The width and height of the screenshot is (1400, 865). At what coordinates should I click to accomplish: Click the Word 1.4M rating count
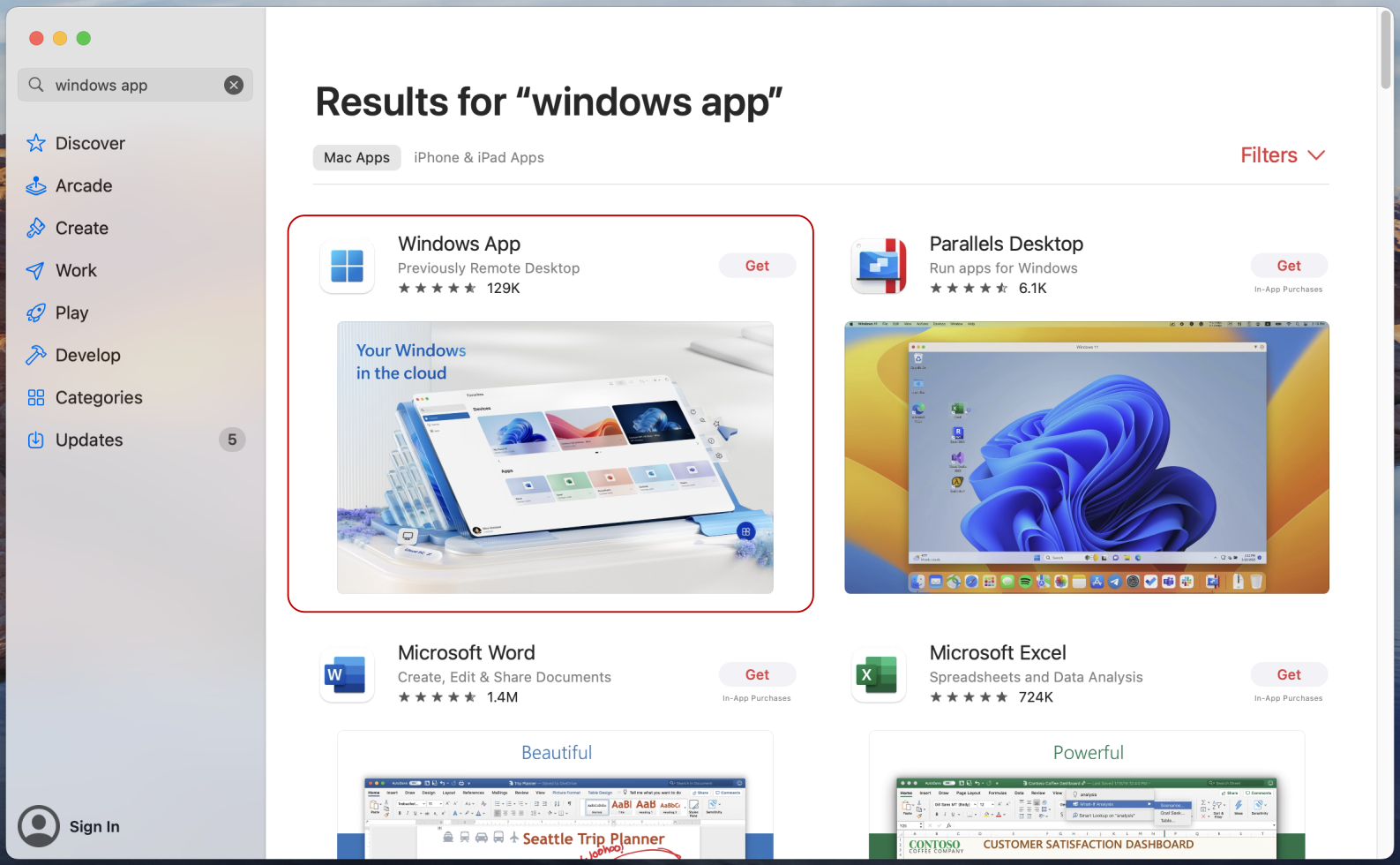502,697
